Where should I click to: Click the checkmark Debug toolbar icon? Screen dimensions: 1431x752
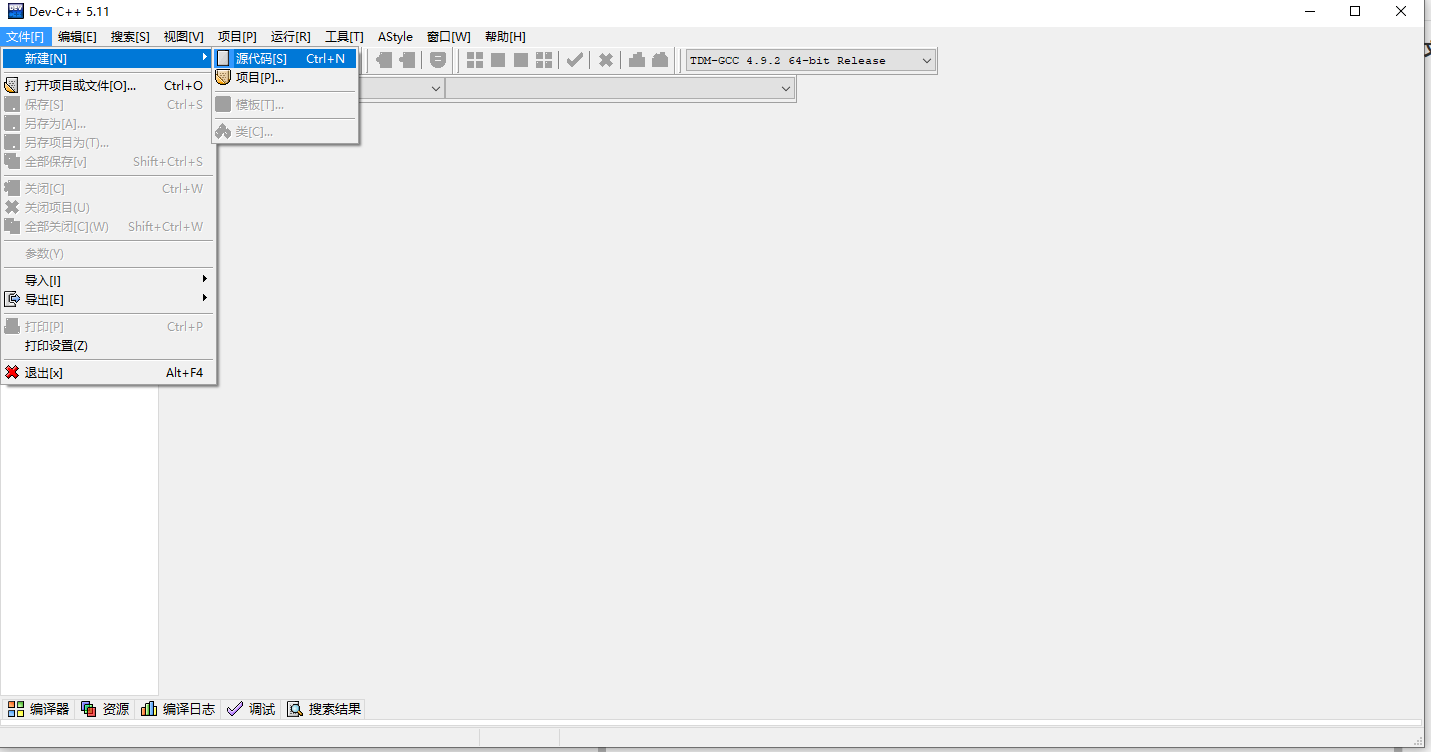coord(575,60)
